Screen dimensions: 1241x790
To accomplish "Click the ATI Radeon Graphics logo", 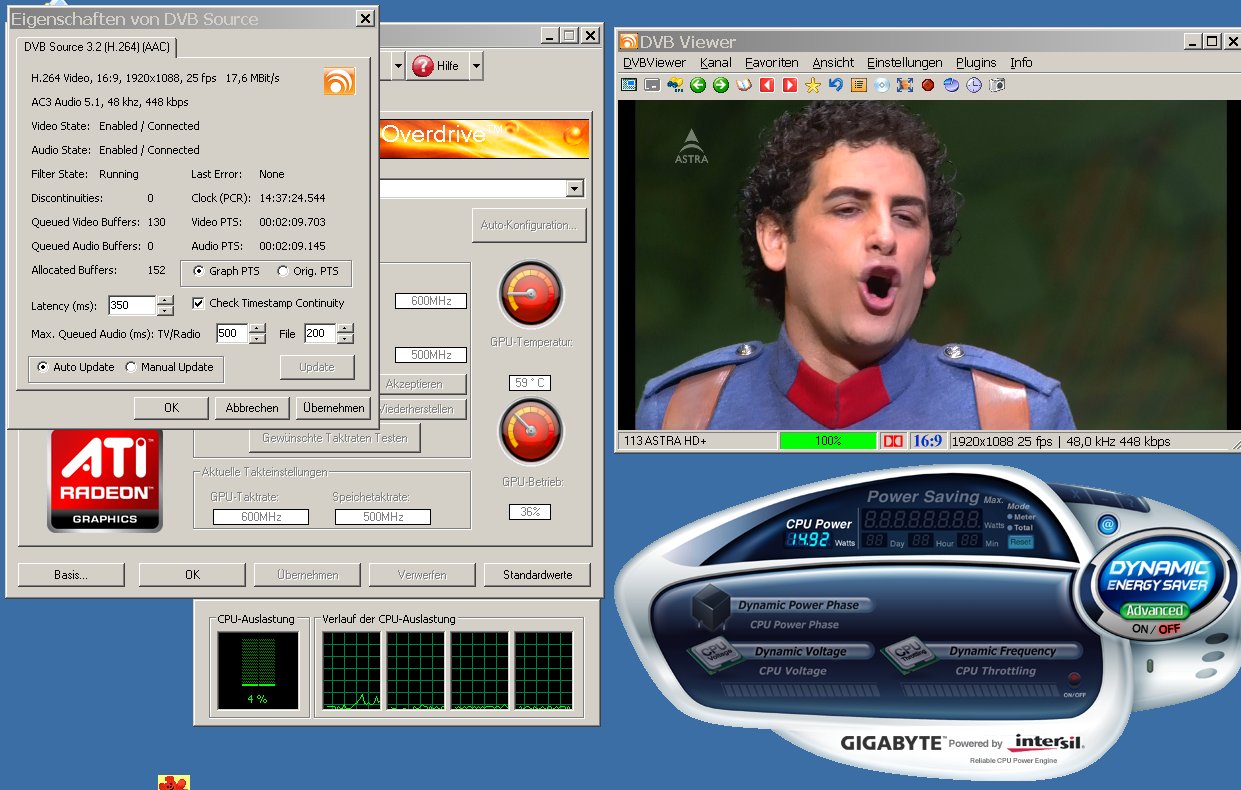I will [x=105, y=480].
